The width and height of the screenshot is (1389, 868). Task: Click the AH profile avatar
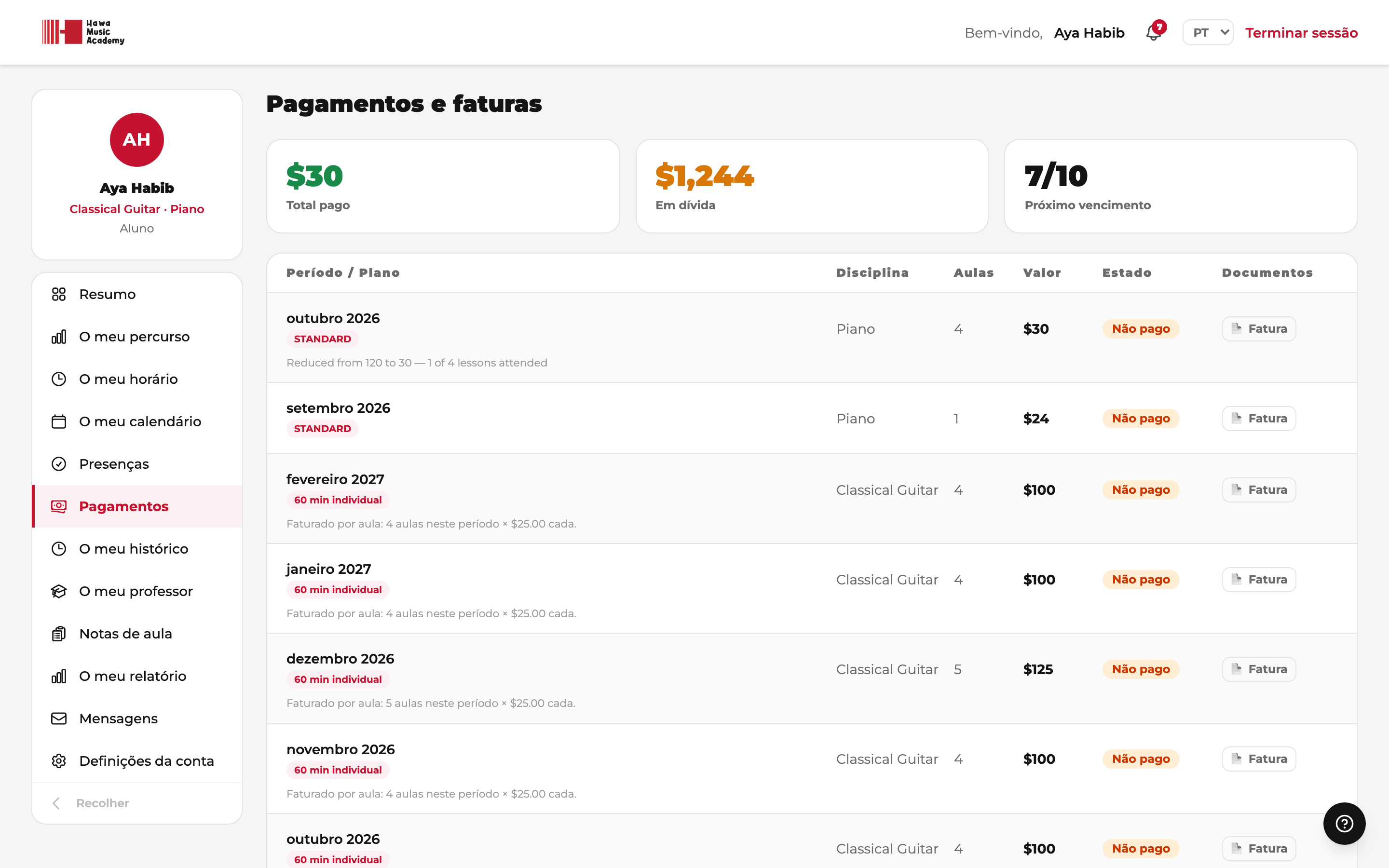tap(136, 139)
